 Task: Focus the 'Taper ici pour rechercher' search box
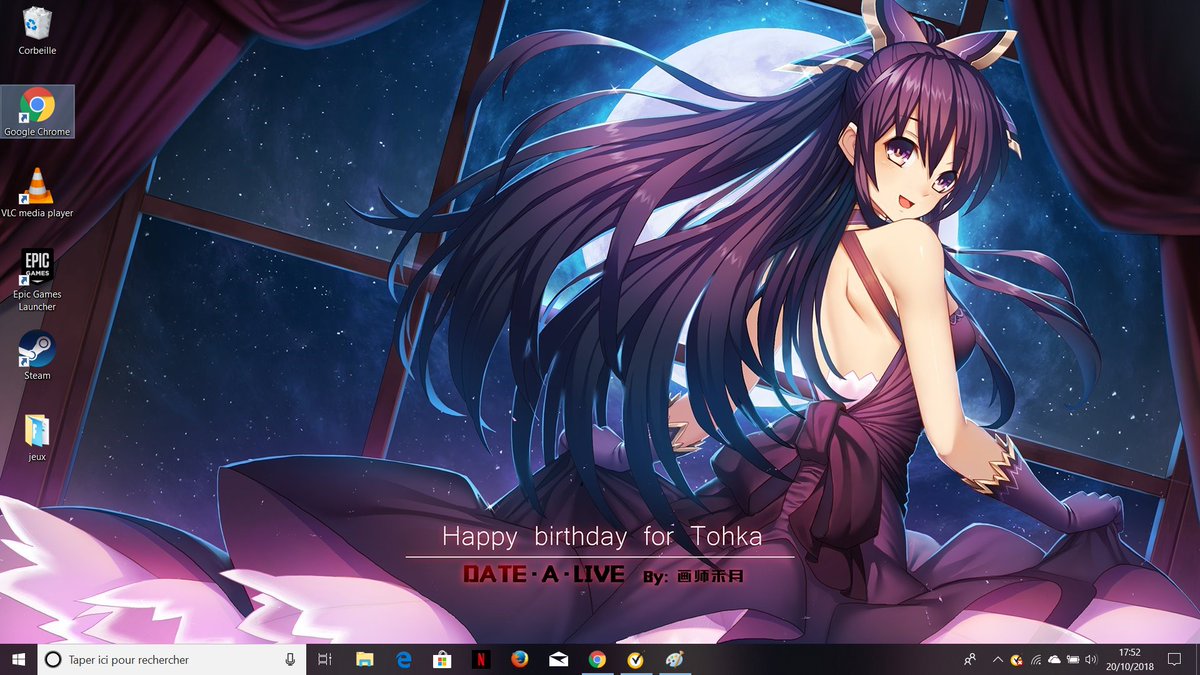(171, 659)
